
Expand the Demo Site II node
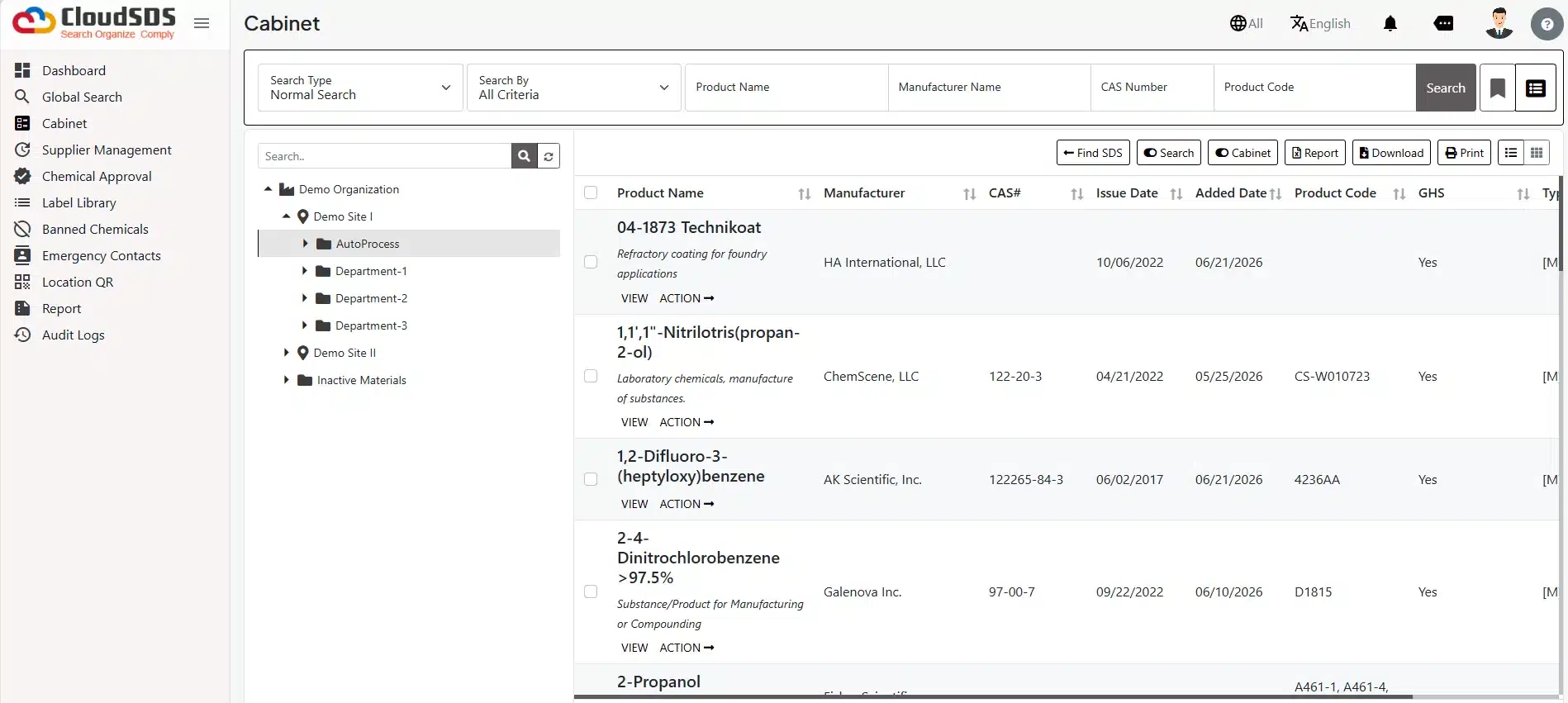pyautogui.click(x=286, y=353)
